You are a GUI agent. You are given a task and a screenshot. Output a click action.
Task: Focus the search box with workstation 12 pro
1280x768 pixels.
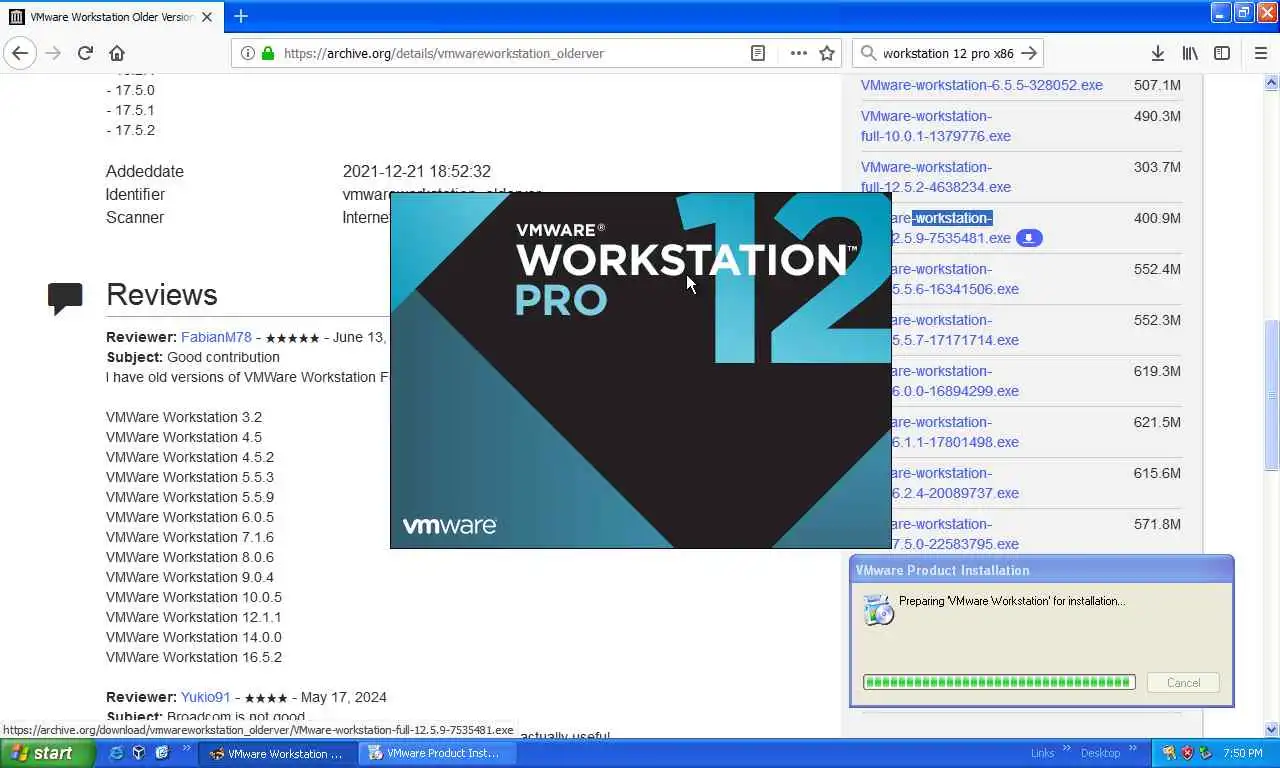948,53
